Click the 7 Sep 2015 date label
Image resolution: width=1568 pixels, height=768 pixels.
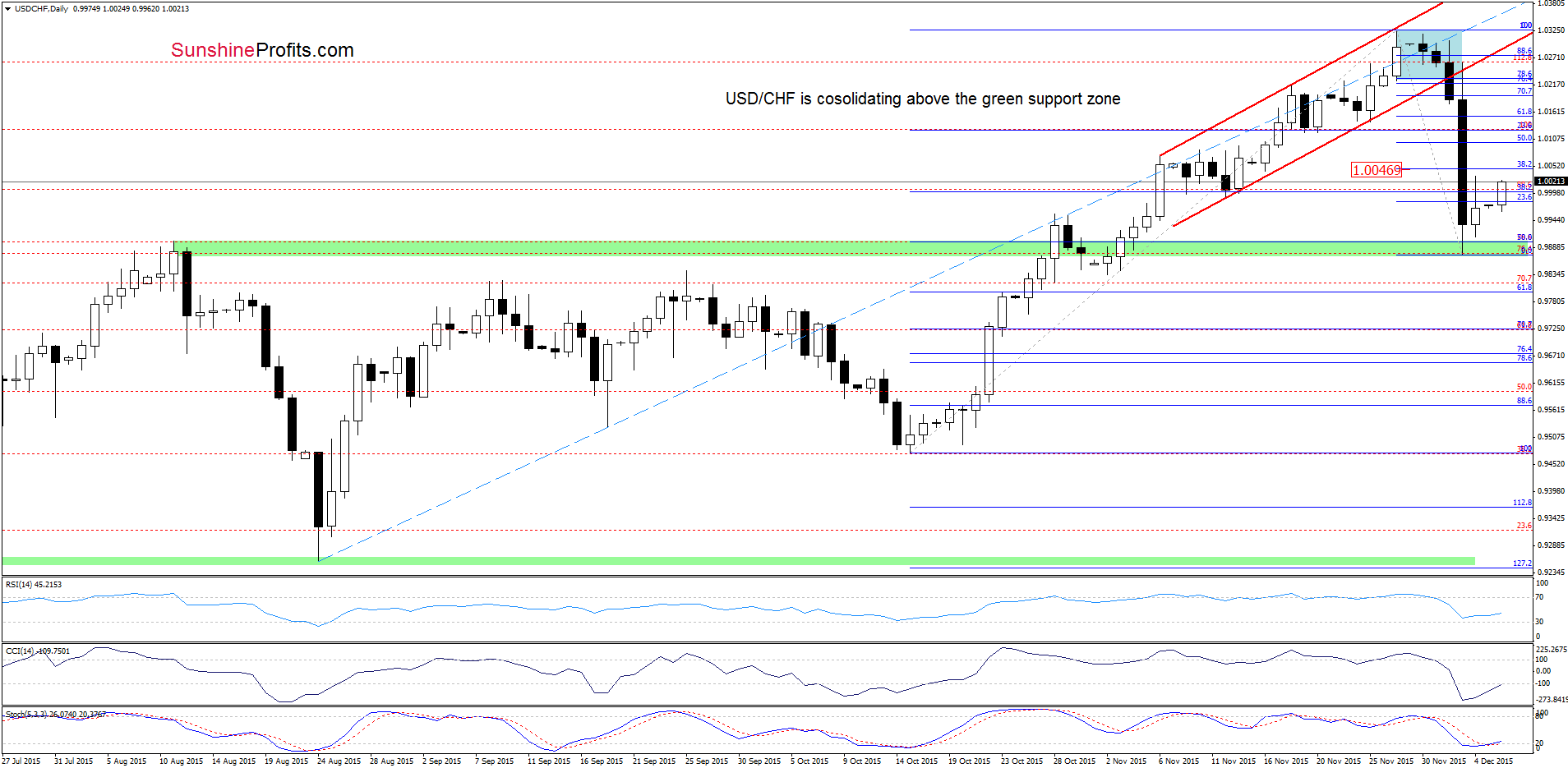click(x=494, y=761)
